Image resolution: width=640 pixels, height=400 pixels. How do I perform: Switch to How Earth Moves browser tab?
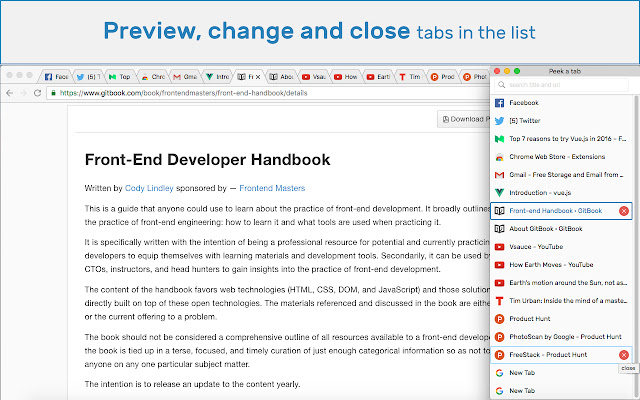pos(346,77)
